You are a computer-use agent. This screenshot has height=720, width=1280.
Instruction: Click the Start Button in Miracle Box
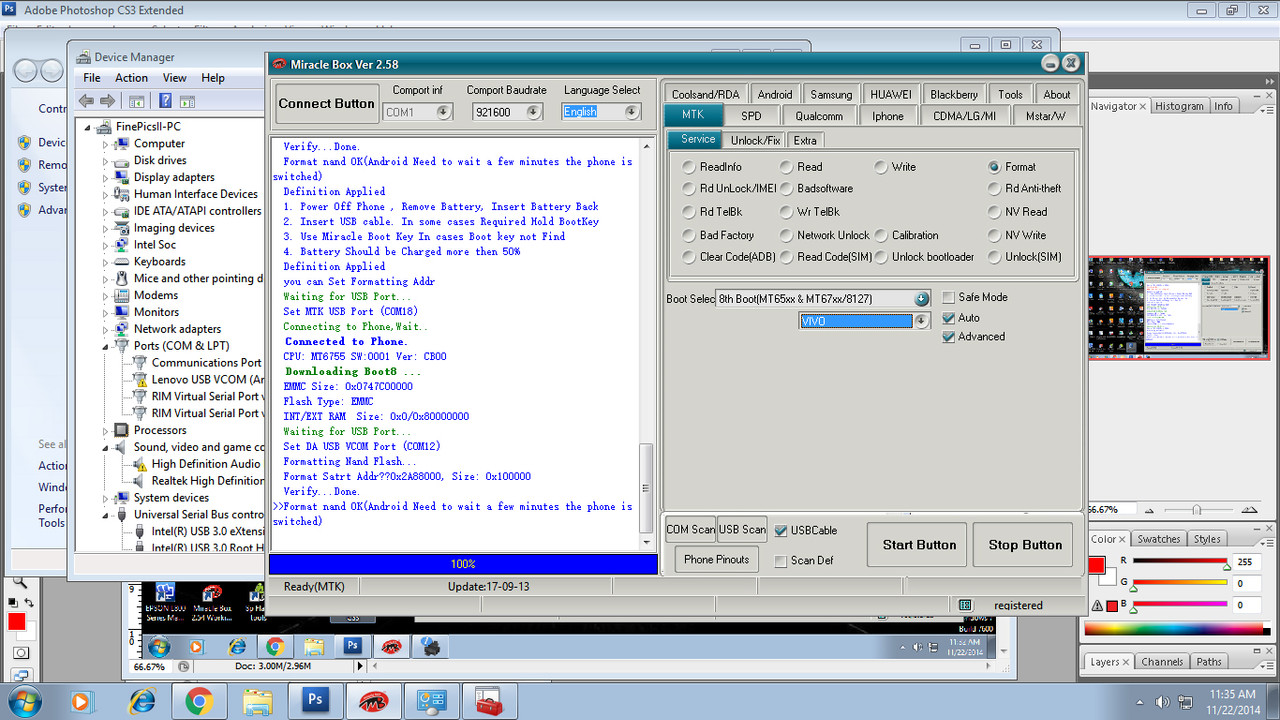pos(919,545)
